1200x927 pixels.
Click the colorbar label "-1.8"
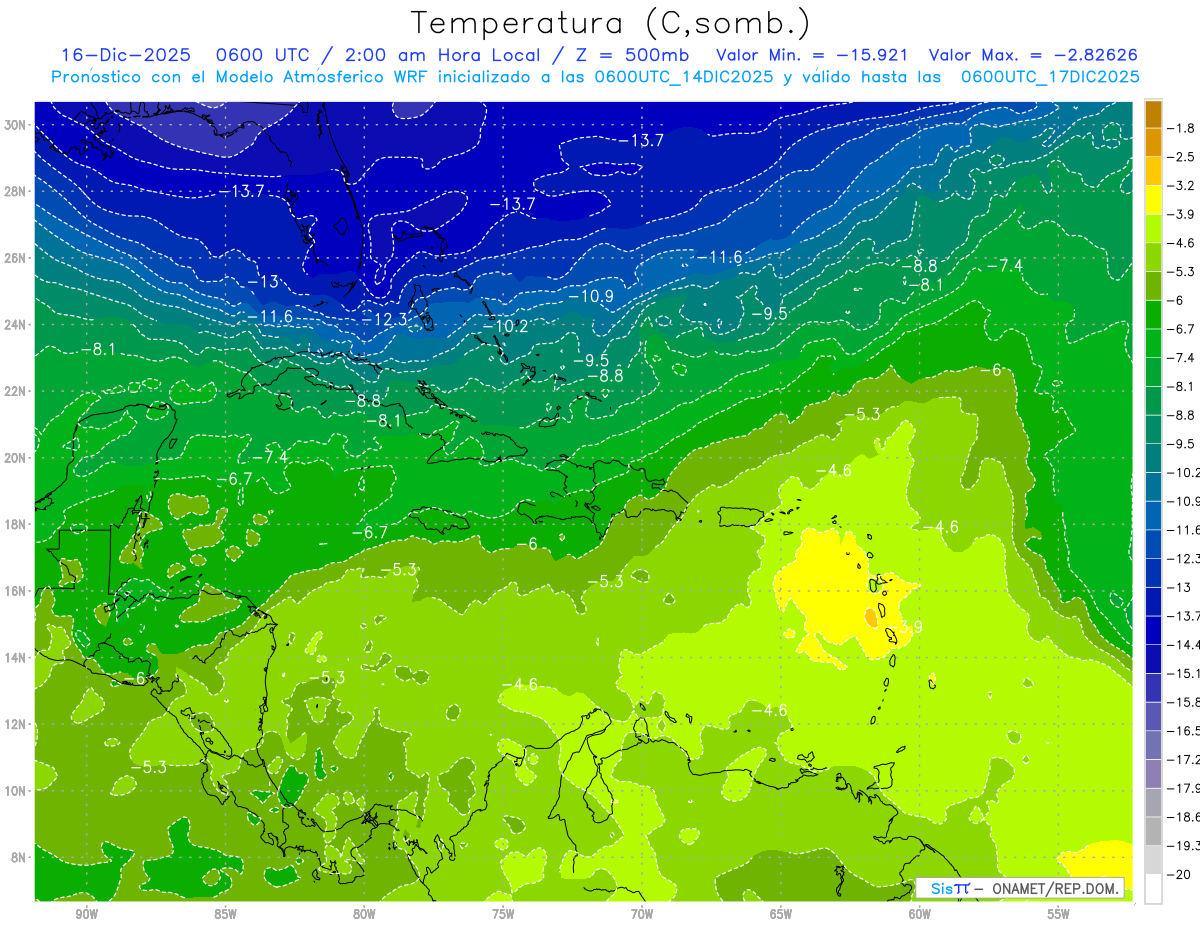coord(1181,128)
